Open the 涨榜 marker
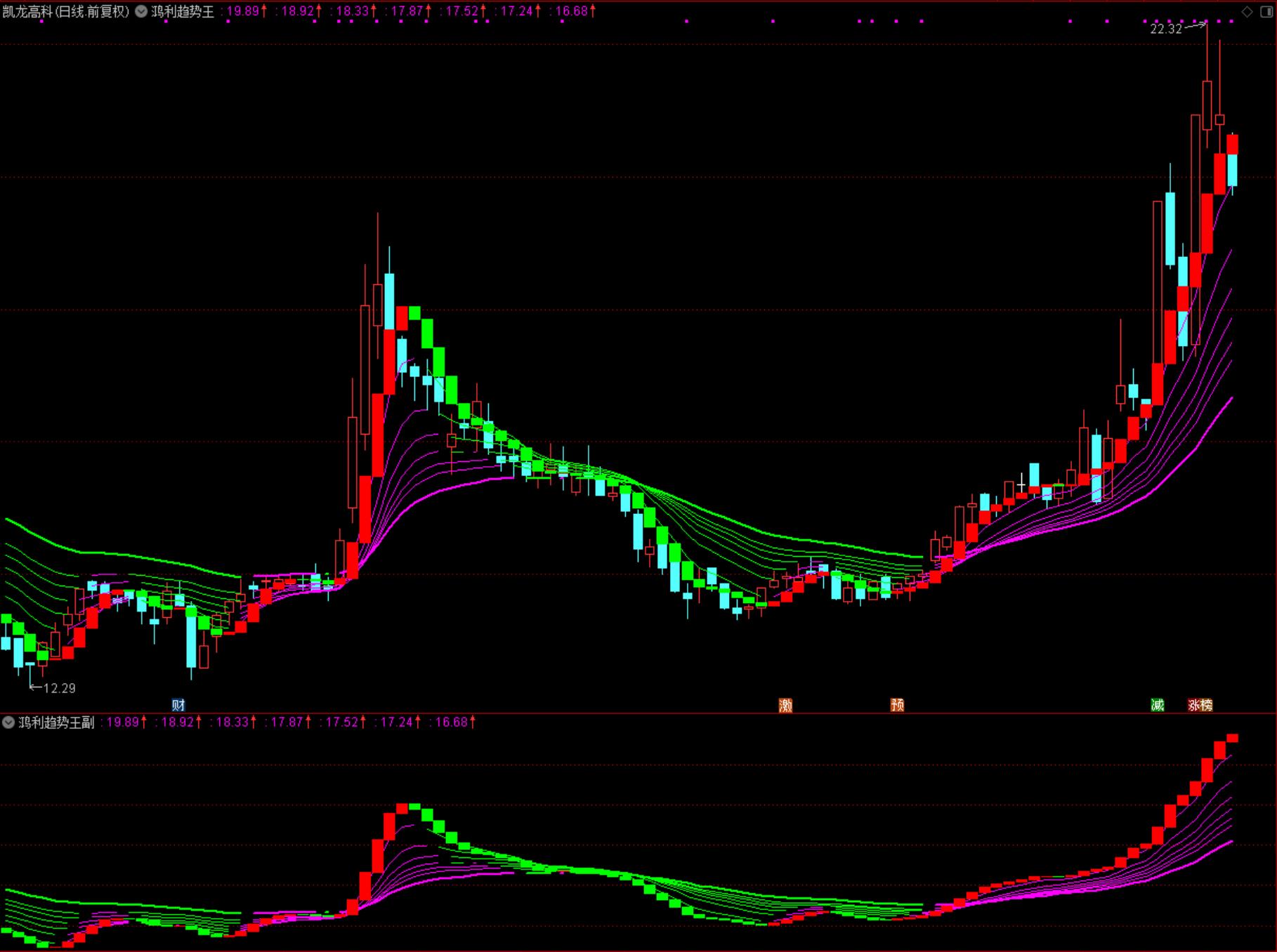1277x952 pixels. tap(1200, 705)
